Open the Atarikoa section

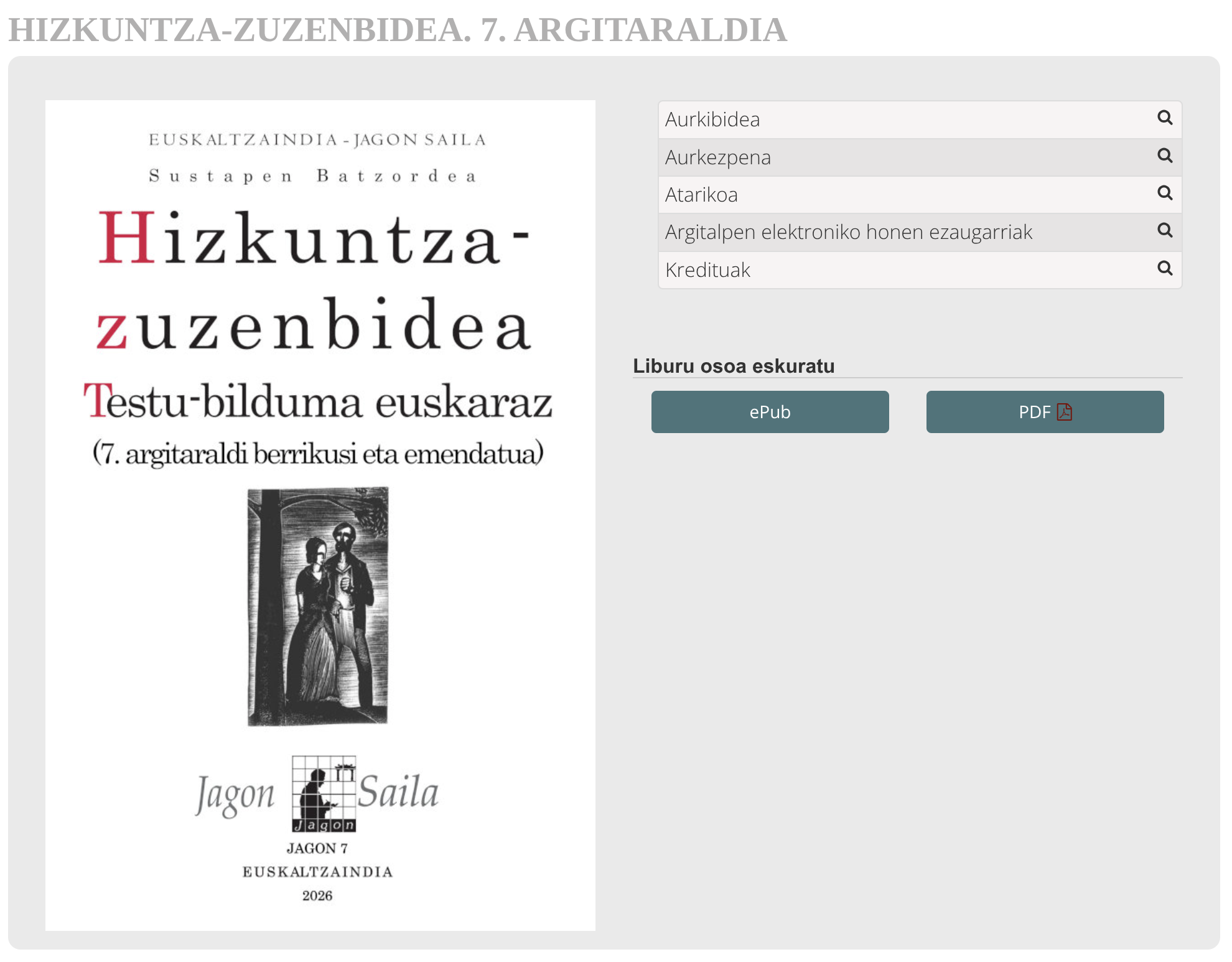[x=920, y=195]
